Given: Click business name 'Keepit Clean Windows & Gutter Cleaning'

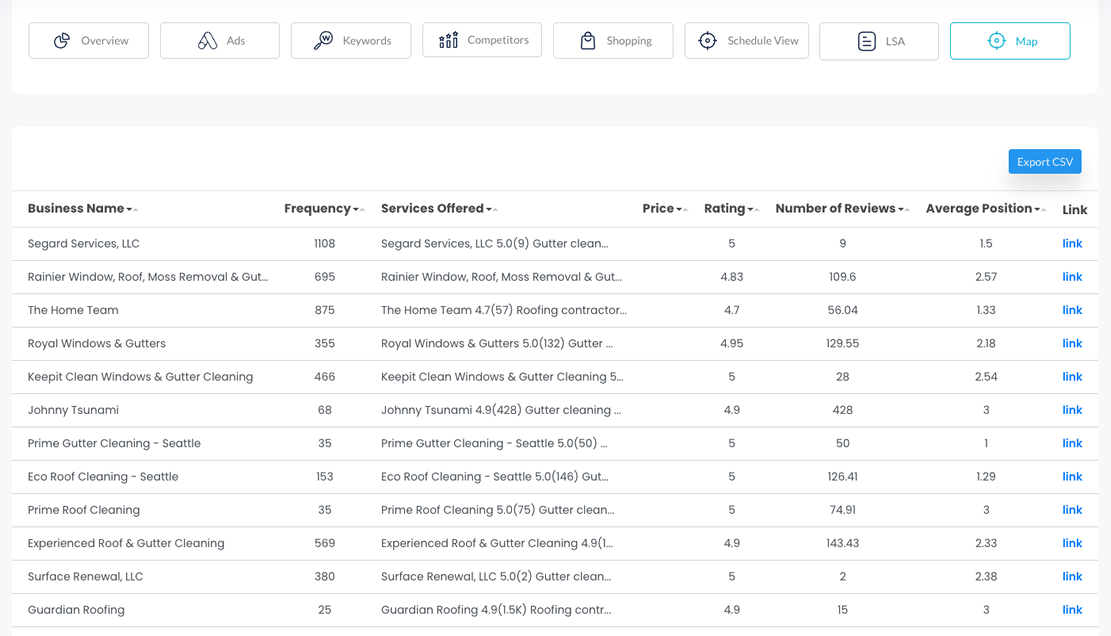Looking at the screenshot, I should tap(140, 377).
